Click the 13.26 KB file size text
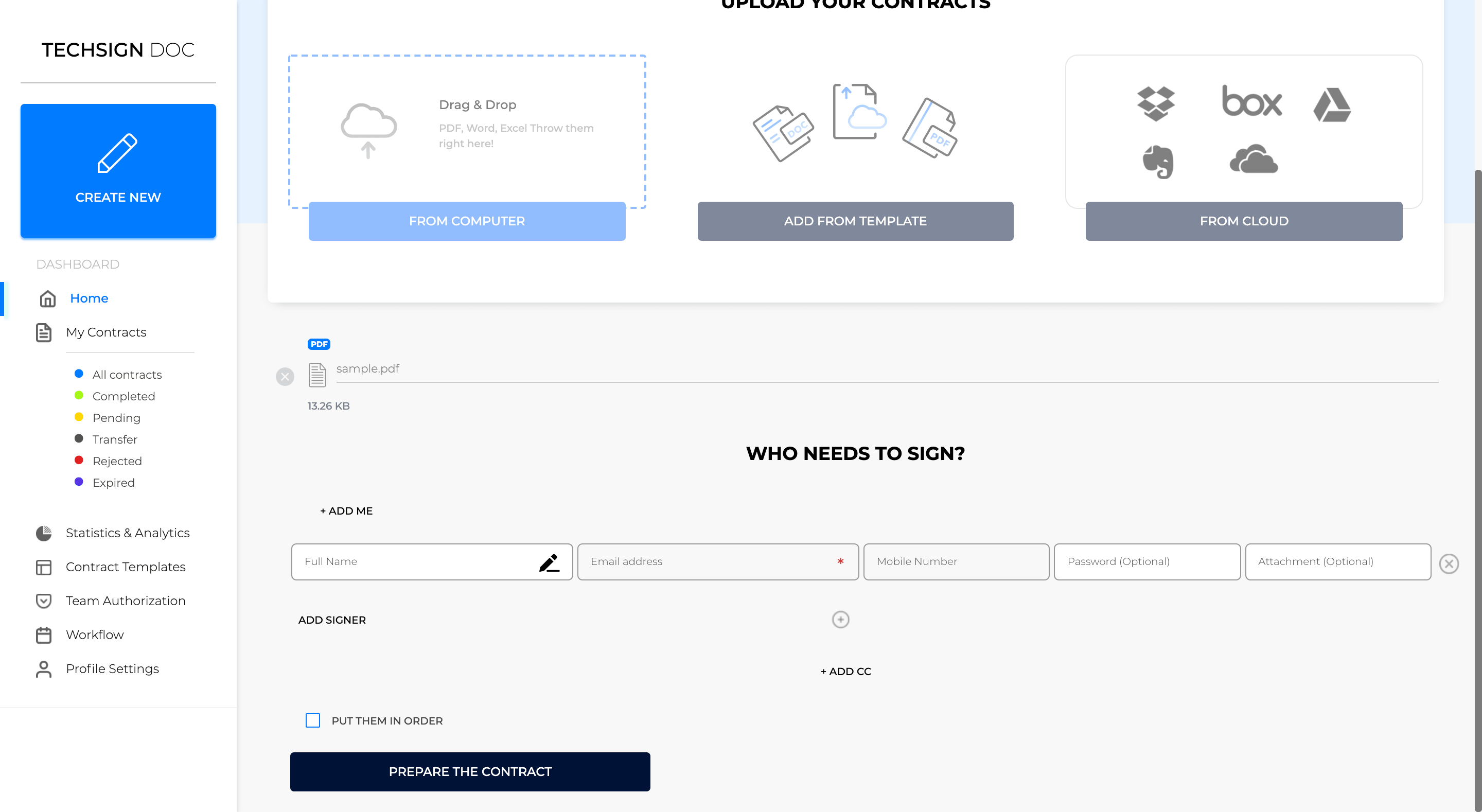Screen dimensions: 1482x812 click(x=328, y=407)
